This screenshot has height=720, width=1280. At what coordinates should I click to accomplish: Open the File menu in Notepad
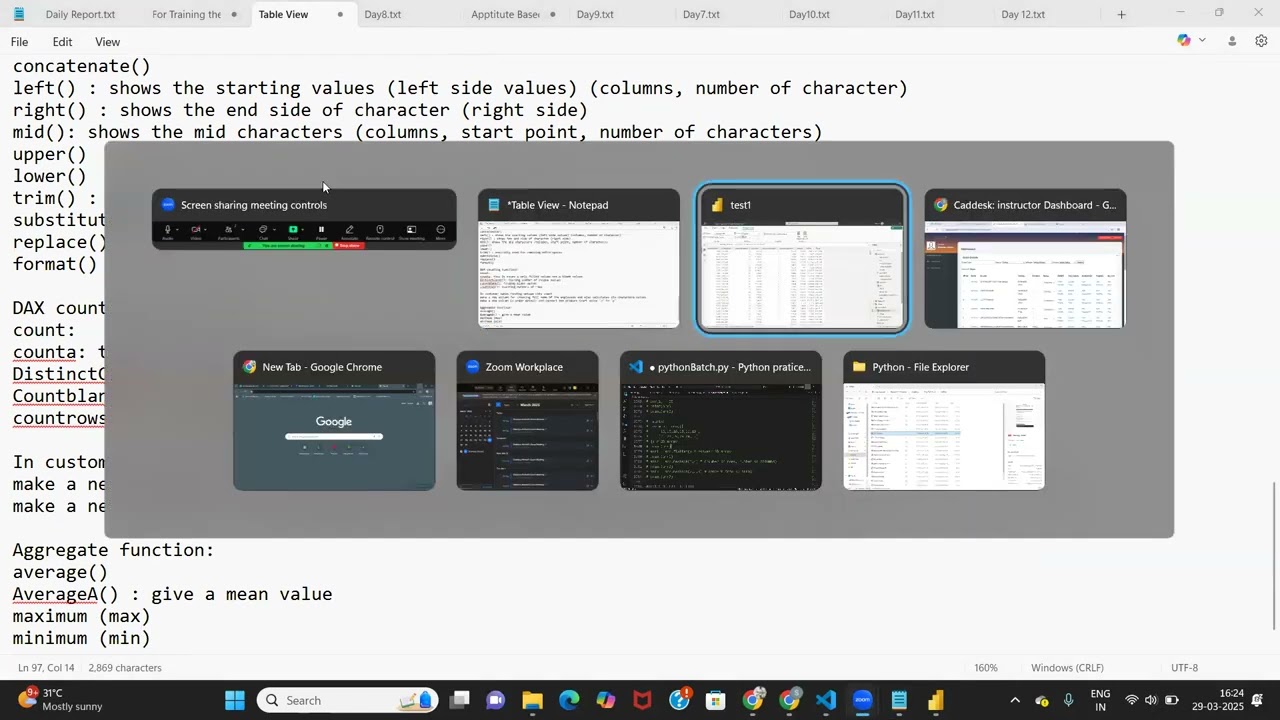[19, 41]
